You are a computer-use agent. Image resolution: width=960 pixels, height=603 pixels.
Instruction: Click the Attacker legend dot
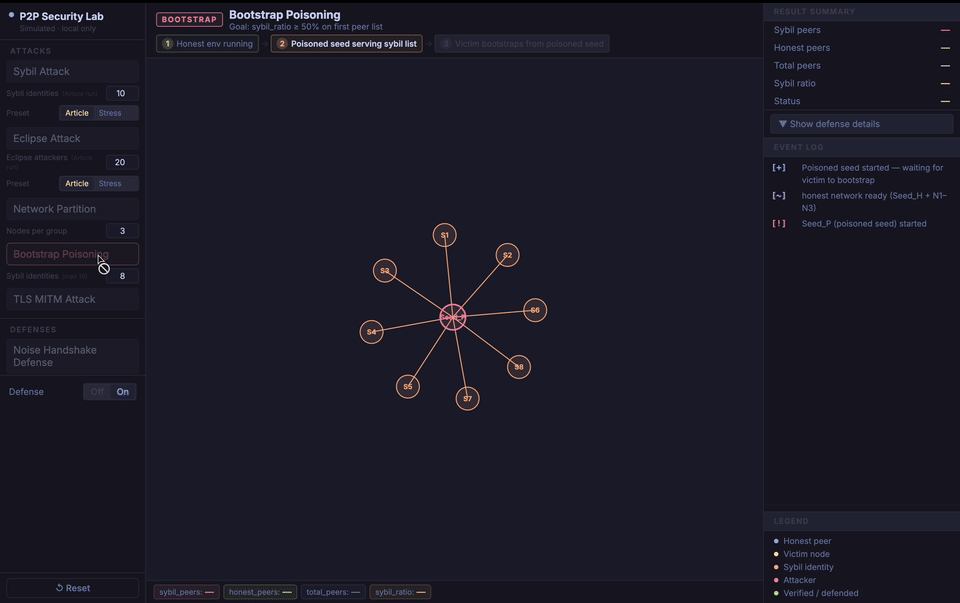[776, 580]
